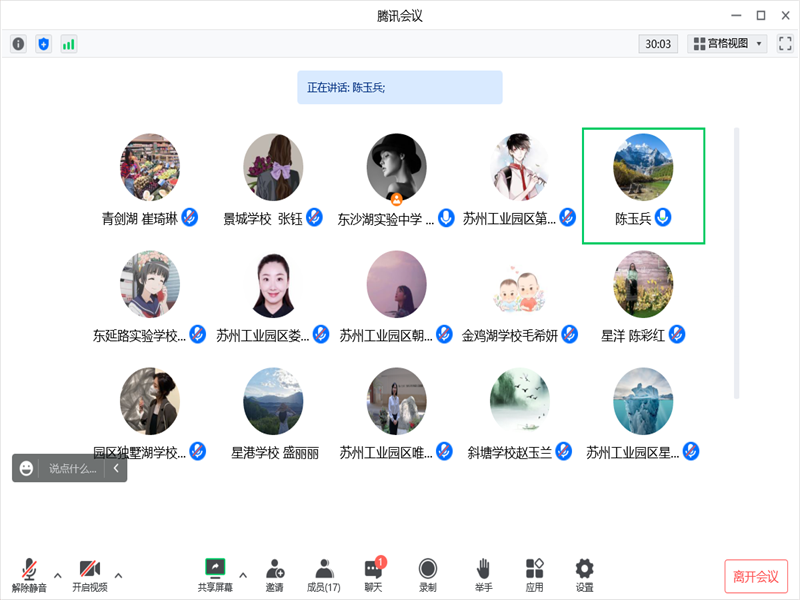Select 陈玉兵 mountain avatar
The height and width of the screenshot is (600, 800).
(643, 167)
